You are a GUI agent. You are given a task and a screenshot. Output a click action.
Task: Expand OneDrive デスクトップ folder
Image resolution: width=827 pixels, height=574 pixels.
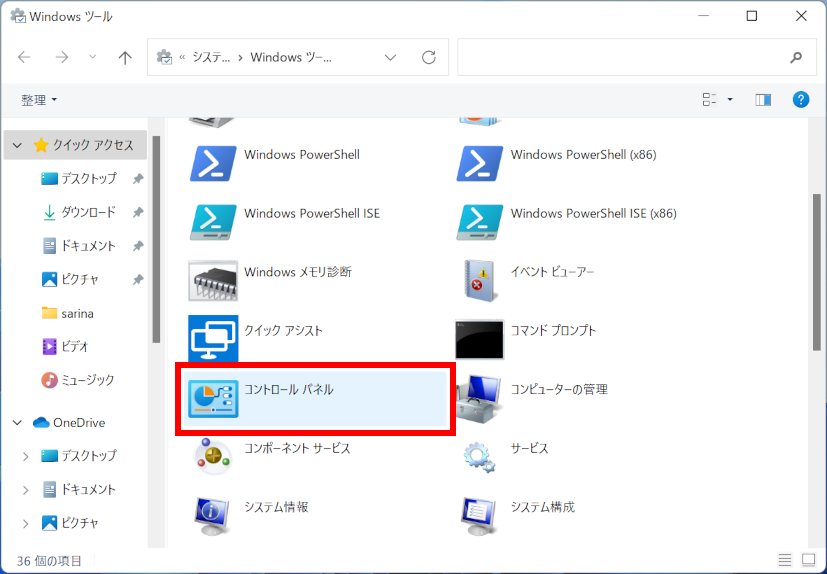(x=25, y=456)
